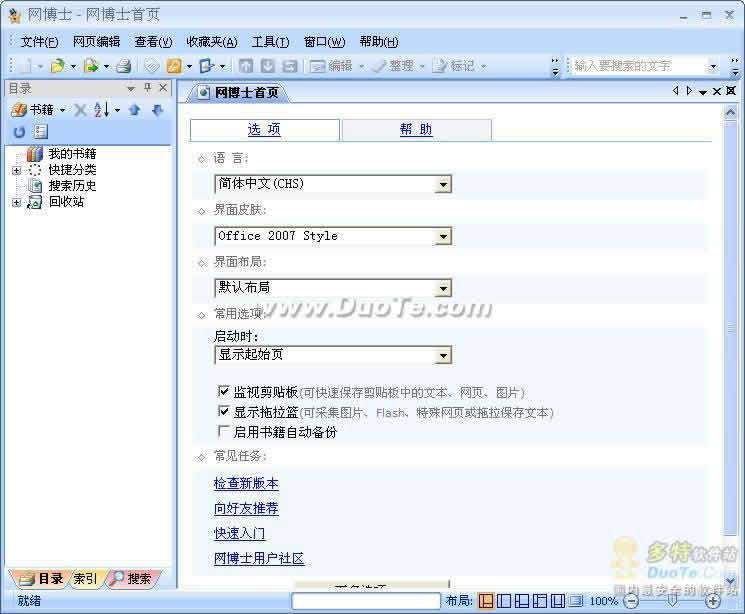Click the orange edit-page toolbar icon
The width and height of the screenshot is (745, 614).
tap(174, 66)
